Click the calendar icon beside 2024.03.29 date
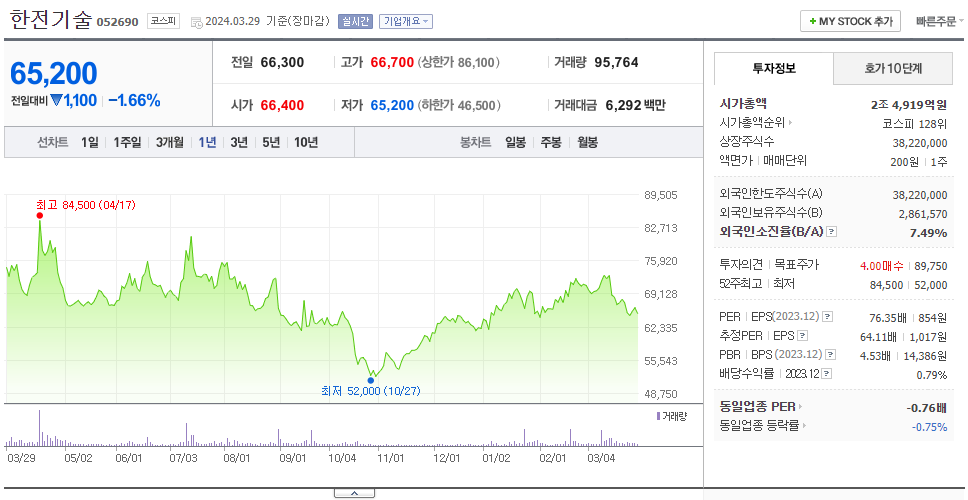This screenshot has width=968, height=500. click(x=196, y=22)
